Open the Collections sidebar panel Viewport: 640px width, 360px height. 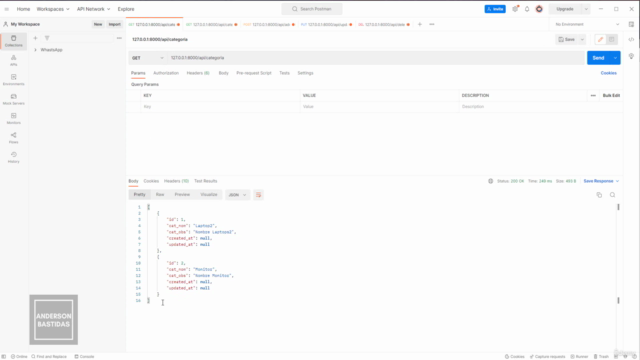coord(13,41)
